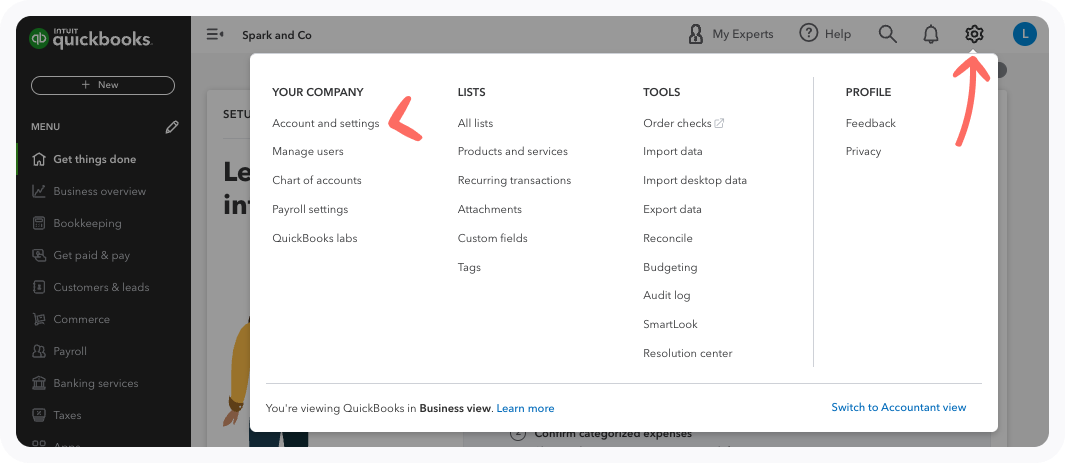Click the Get things done house icon
This screenshot has height=463, width=1065.
click(39, 159)
